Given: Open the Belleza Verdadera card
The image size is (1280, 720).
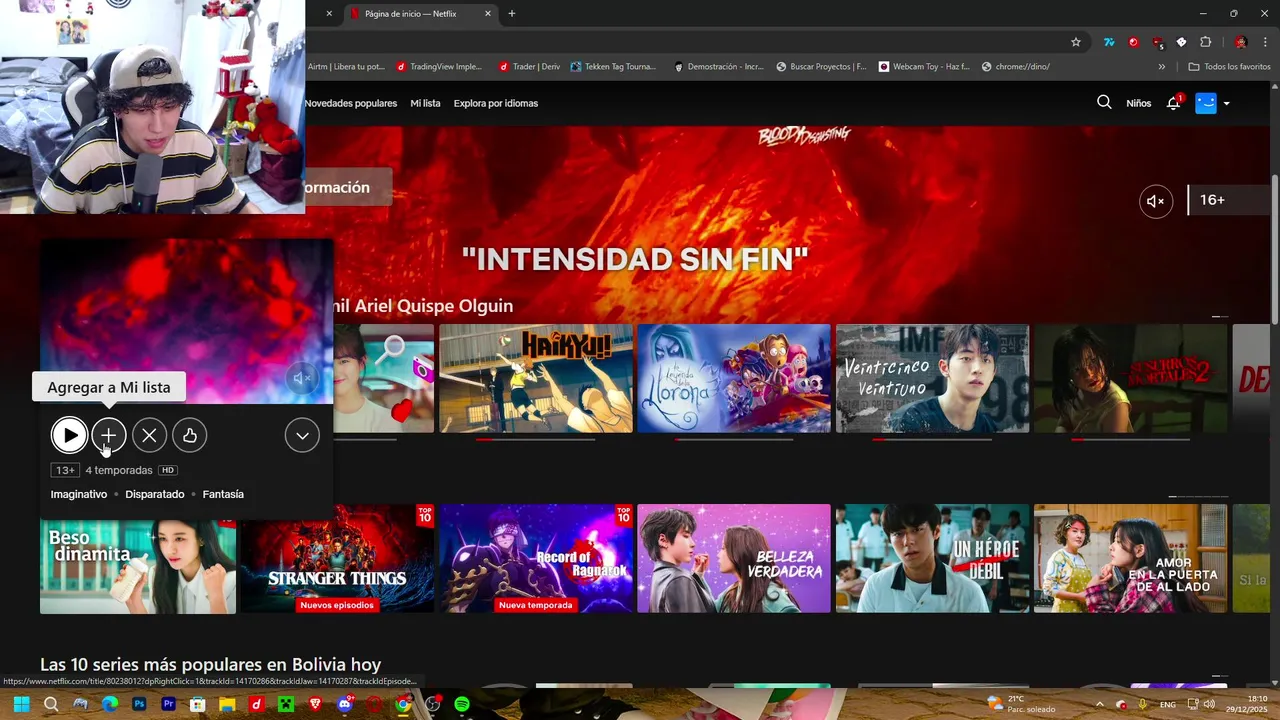Looking at the screenshot, I should point(734,558).
